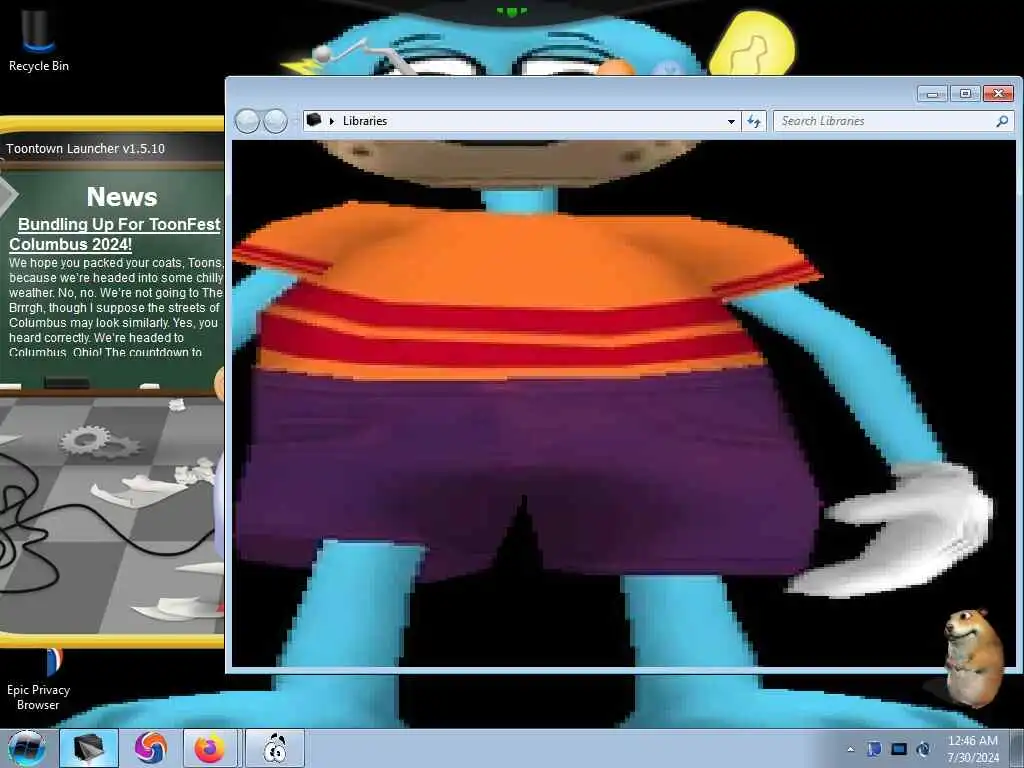Open Epic Privacy Browser desktop shortcut
The height and width of the screenshot is (768, 1024).
[38, 679]
